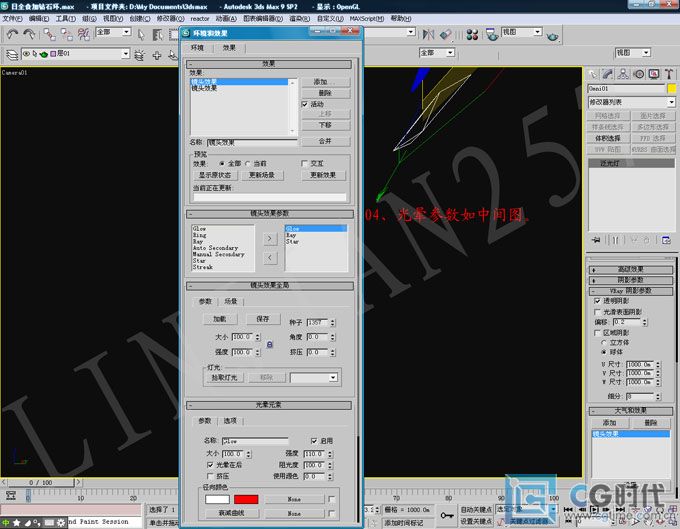
Task: Click Configure Modifier Sets icon
Action: 667,240
